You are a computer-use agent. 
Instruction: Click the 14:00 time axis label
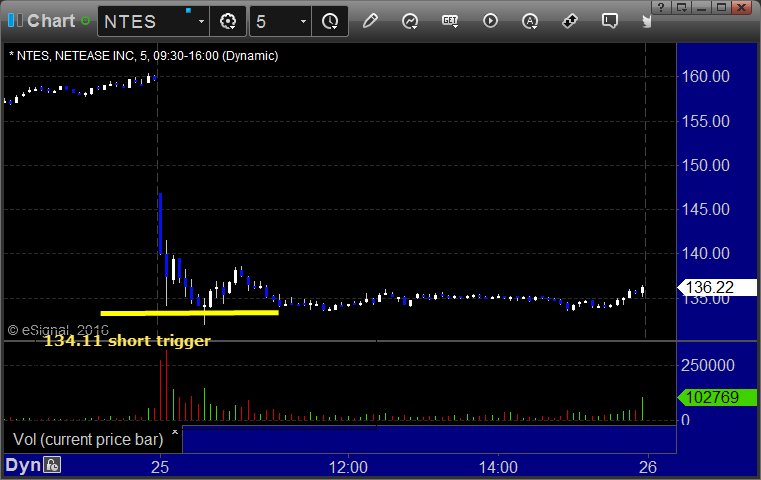498,467
